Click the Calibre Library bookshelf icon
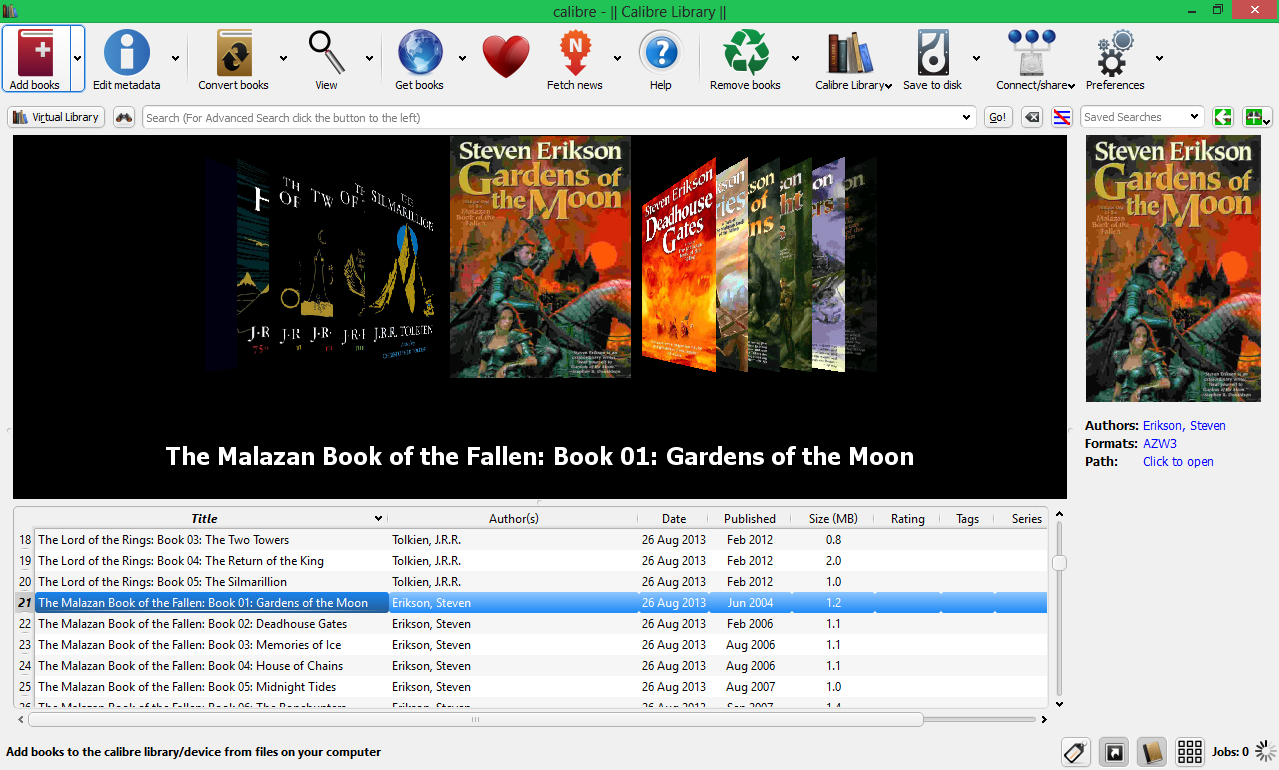 click(x=852, y=53)
